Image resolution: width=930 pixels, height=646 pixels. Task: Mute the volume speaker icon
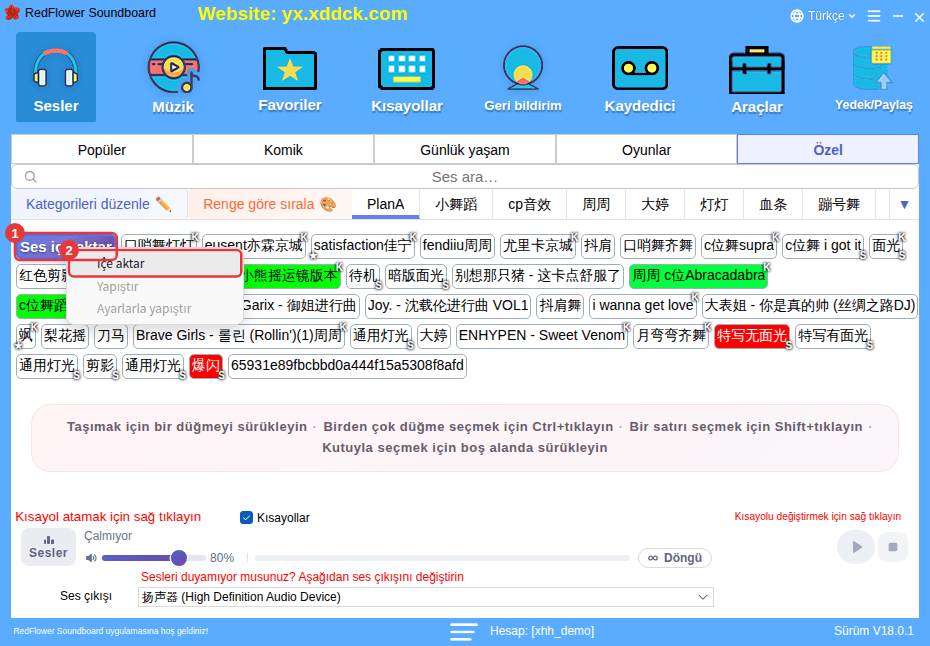[91, 558]
